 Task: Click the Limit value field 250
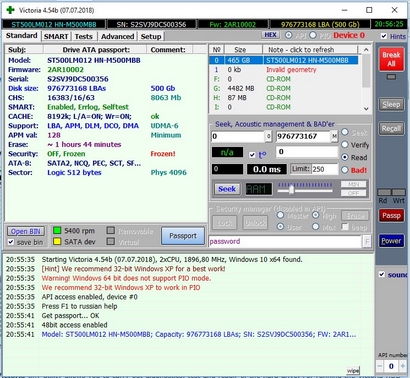point(325,169)
